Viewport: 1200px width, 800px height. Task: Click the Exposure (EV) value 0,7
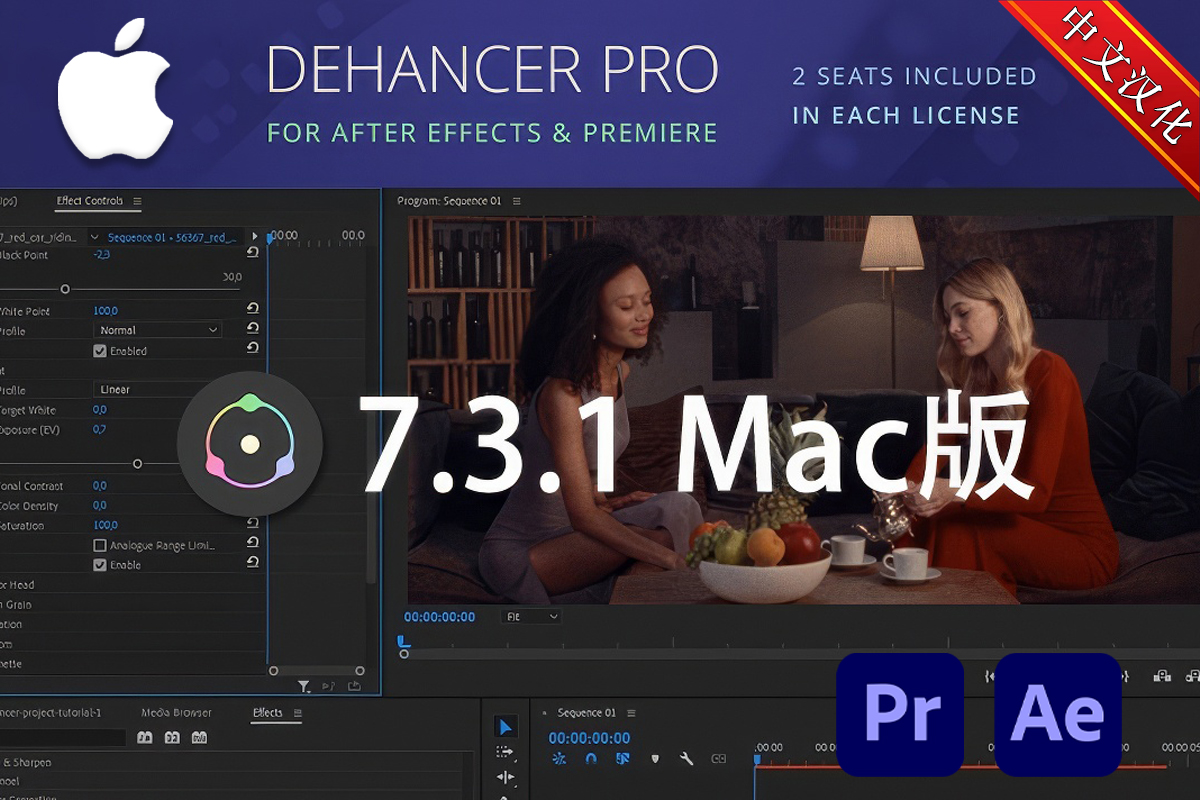tap(99, 429)
